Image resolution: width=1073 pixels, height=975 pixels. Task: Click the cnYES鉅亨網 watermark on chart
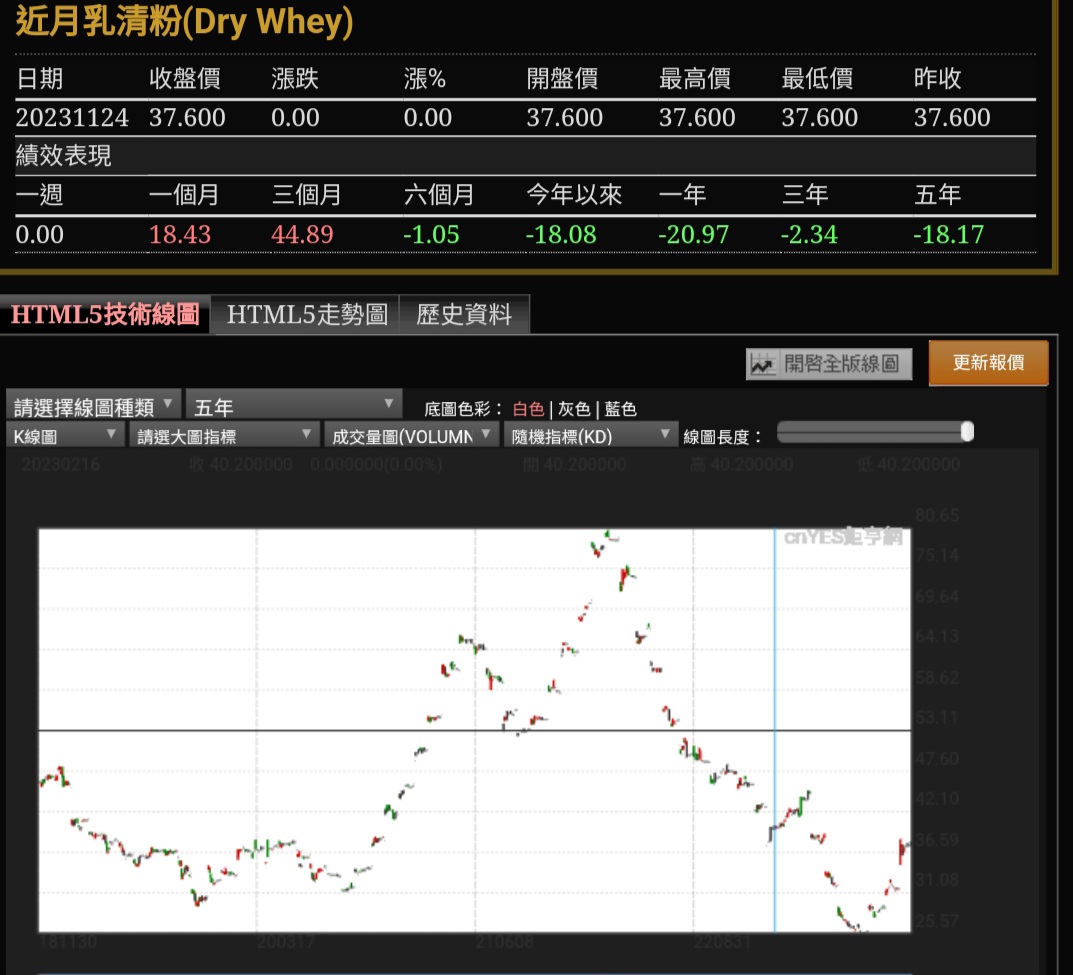coord(843,537)
